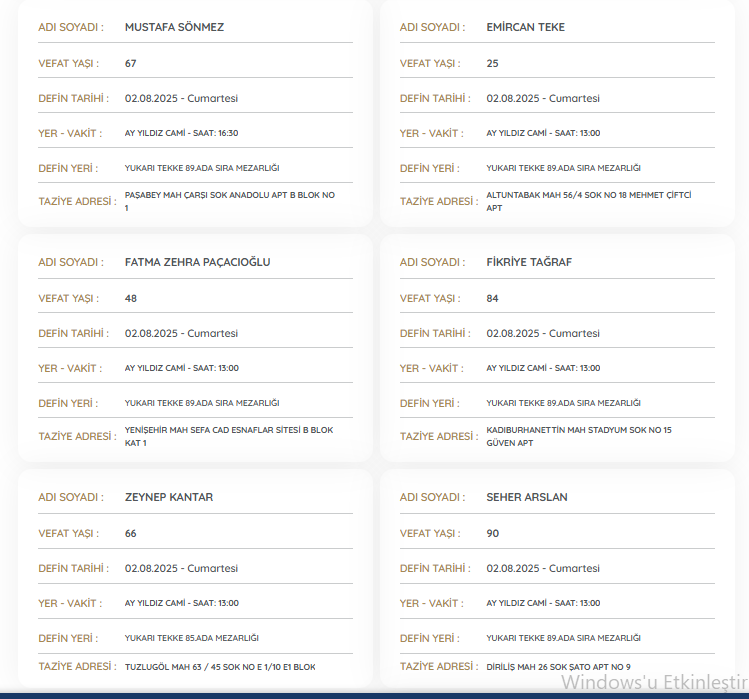Screen dimensions: 749x699
Task: Click the Ay Yıldız Cami 16:30 time
Action: click(x=181, y=133)
